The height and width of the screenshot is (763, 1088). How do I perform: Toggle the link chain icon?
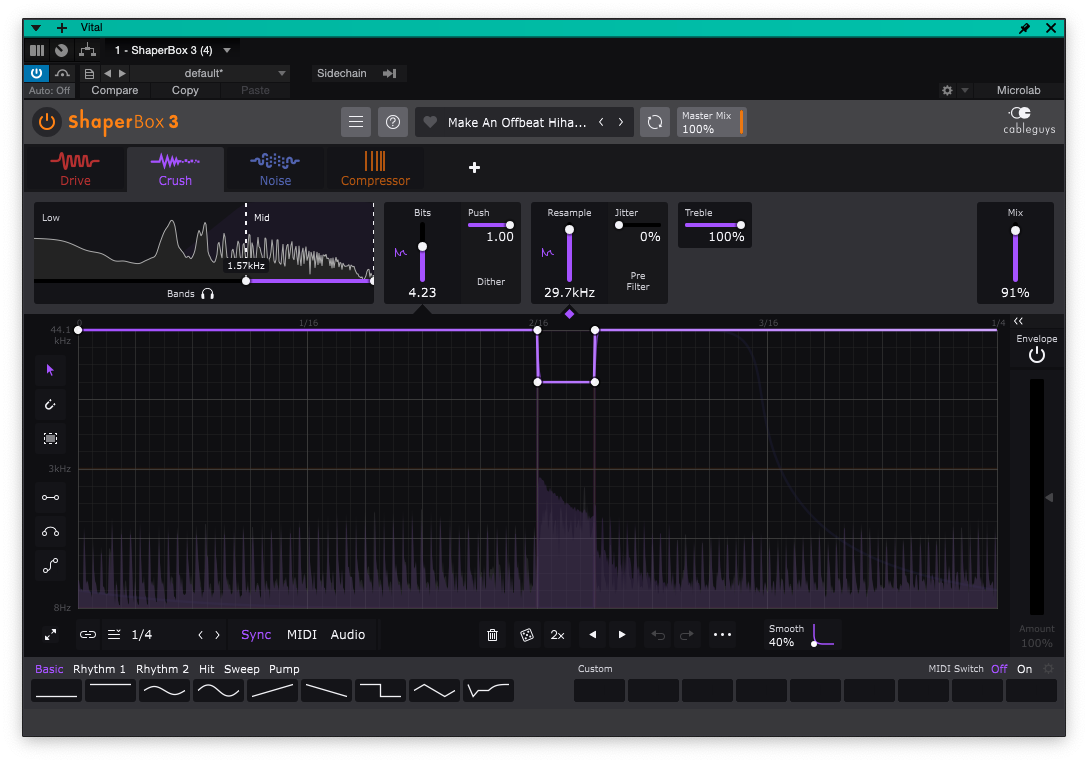87,635
